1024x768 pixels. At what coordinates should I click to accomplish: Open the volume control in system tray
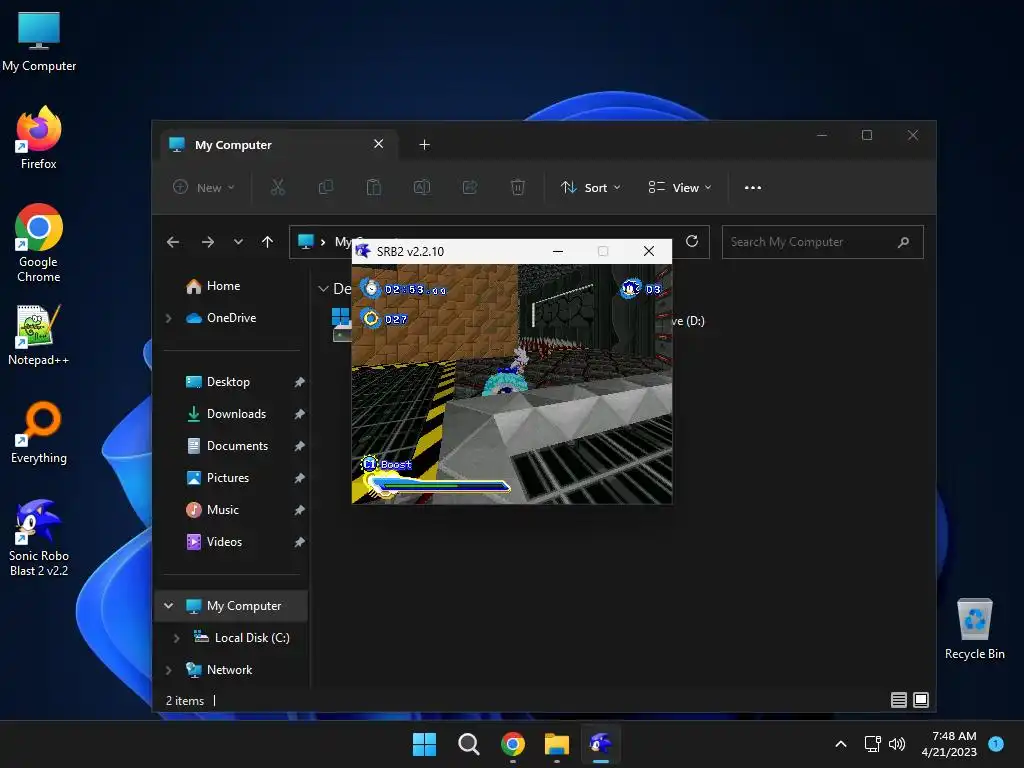click(897, 744)
